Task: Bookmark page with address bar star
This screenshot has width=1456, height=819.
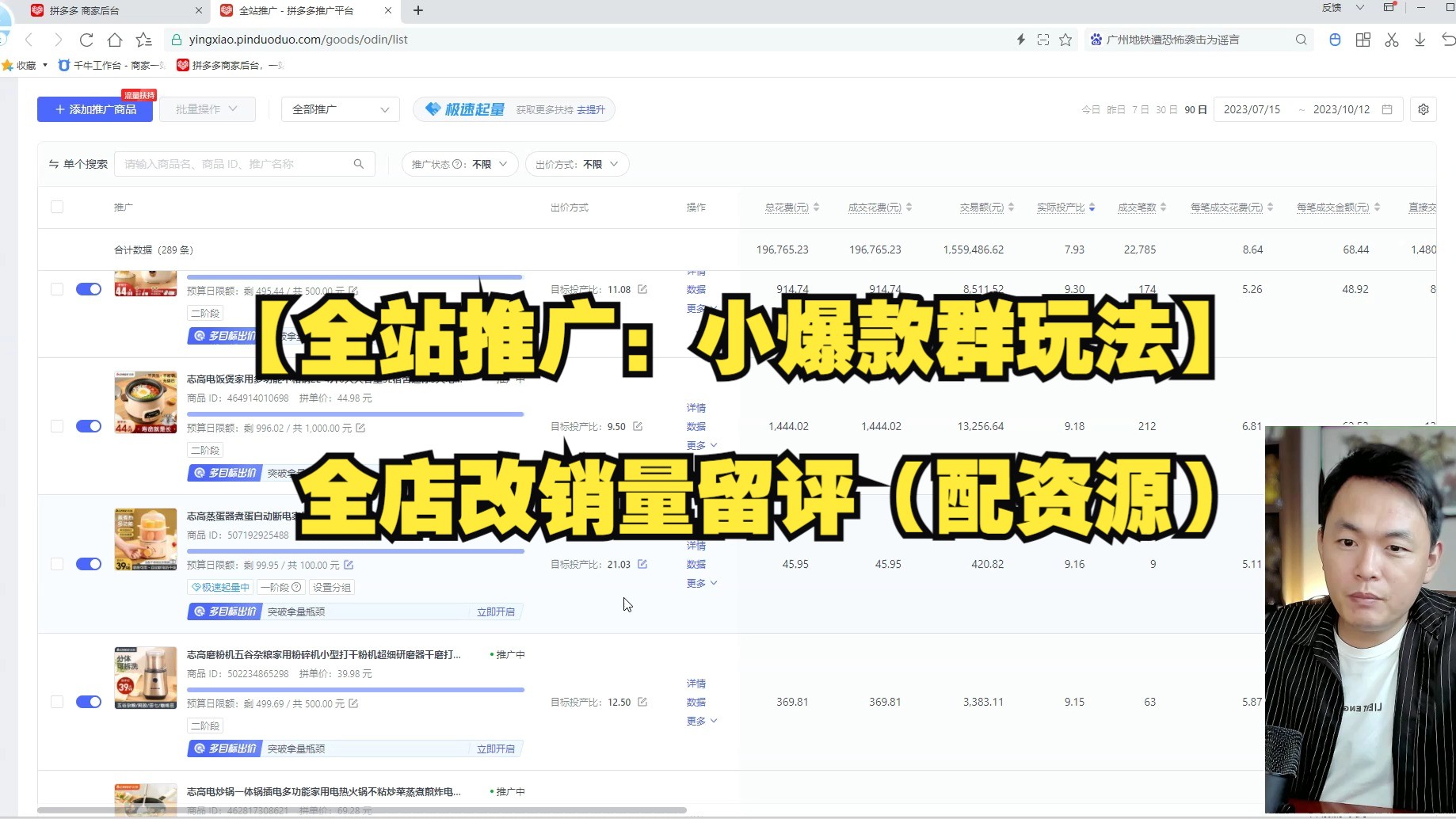Action: [1065, 40]
